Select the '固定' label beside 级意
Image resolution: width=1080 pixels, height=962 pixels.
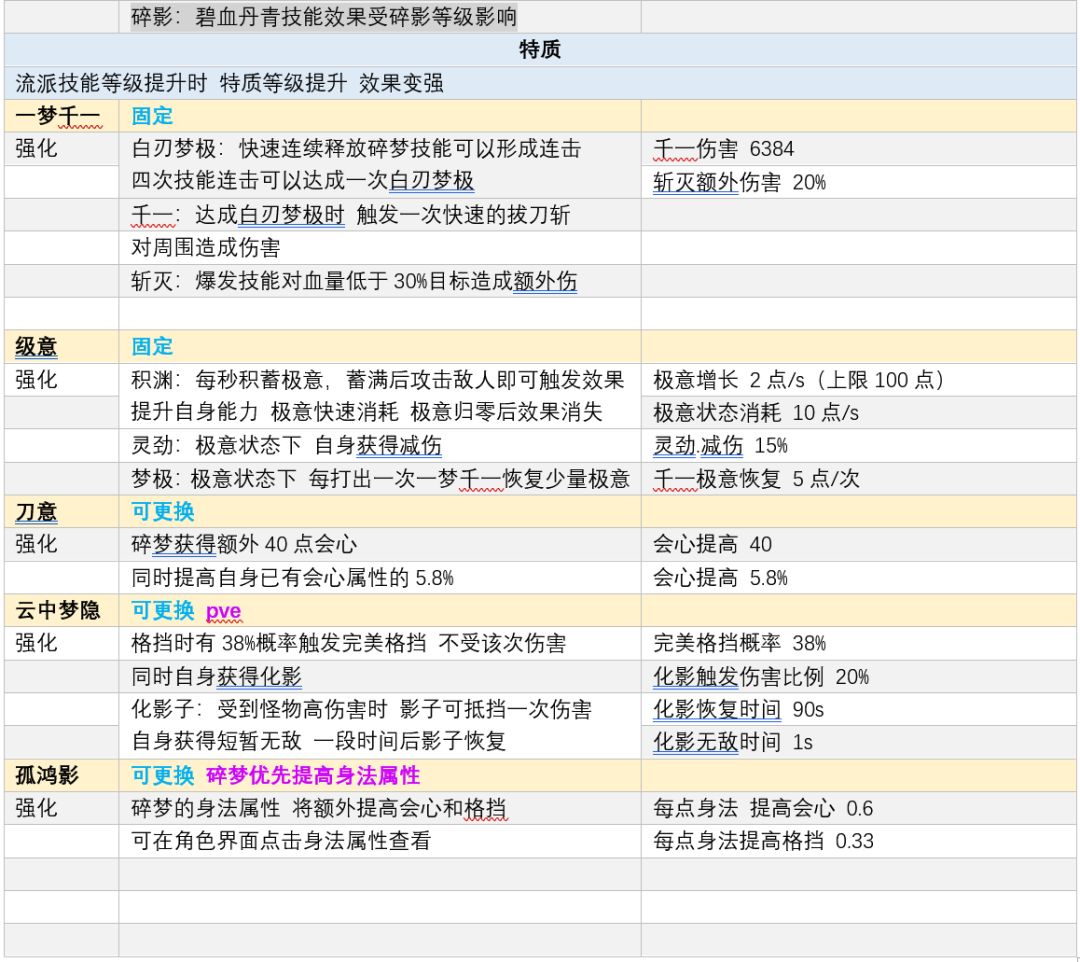[x=152, y=346]
